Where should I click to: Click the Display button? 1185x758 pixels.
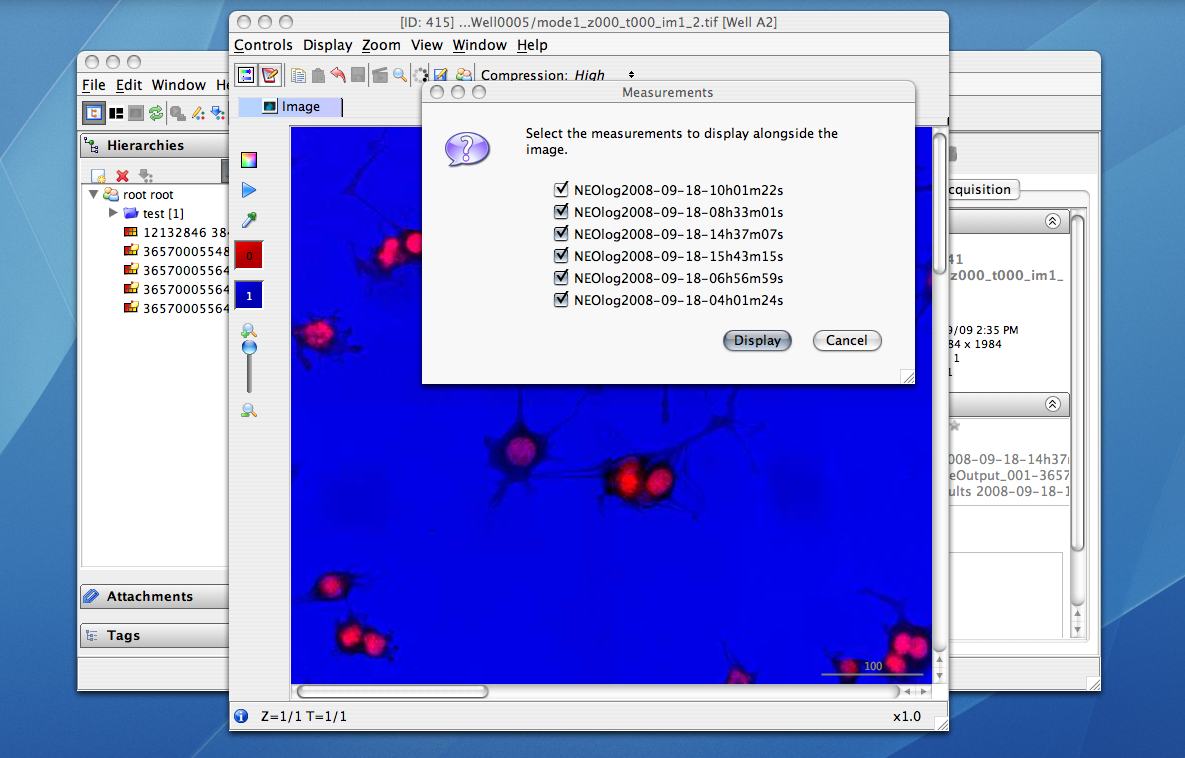(x=757, y=341)
